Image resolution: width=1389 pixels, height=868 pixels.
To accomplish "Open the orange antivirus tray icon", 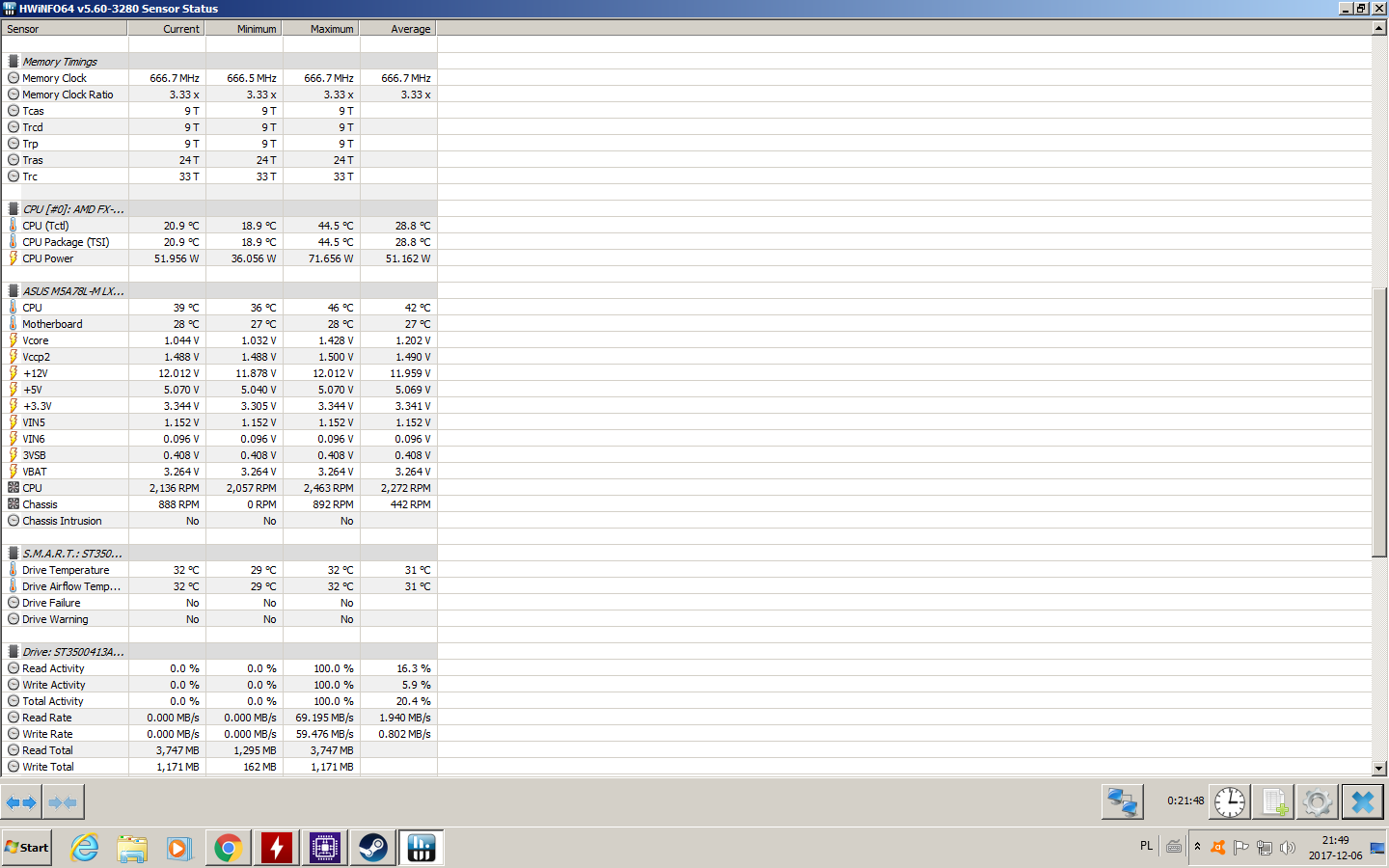I will point(1218,847).
